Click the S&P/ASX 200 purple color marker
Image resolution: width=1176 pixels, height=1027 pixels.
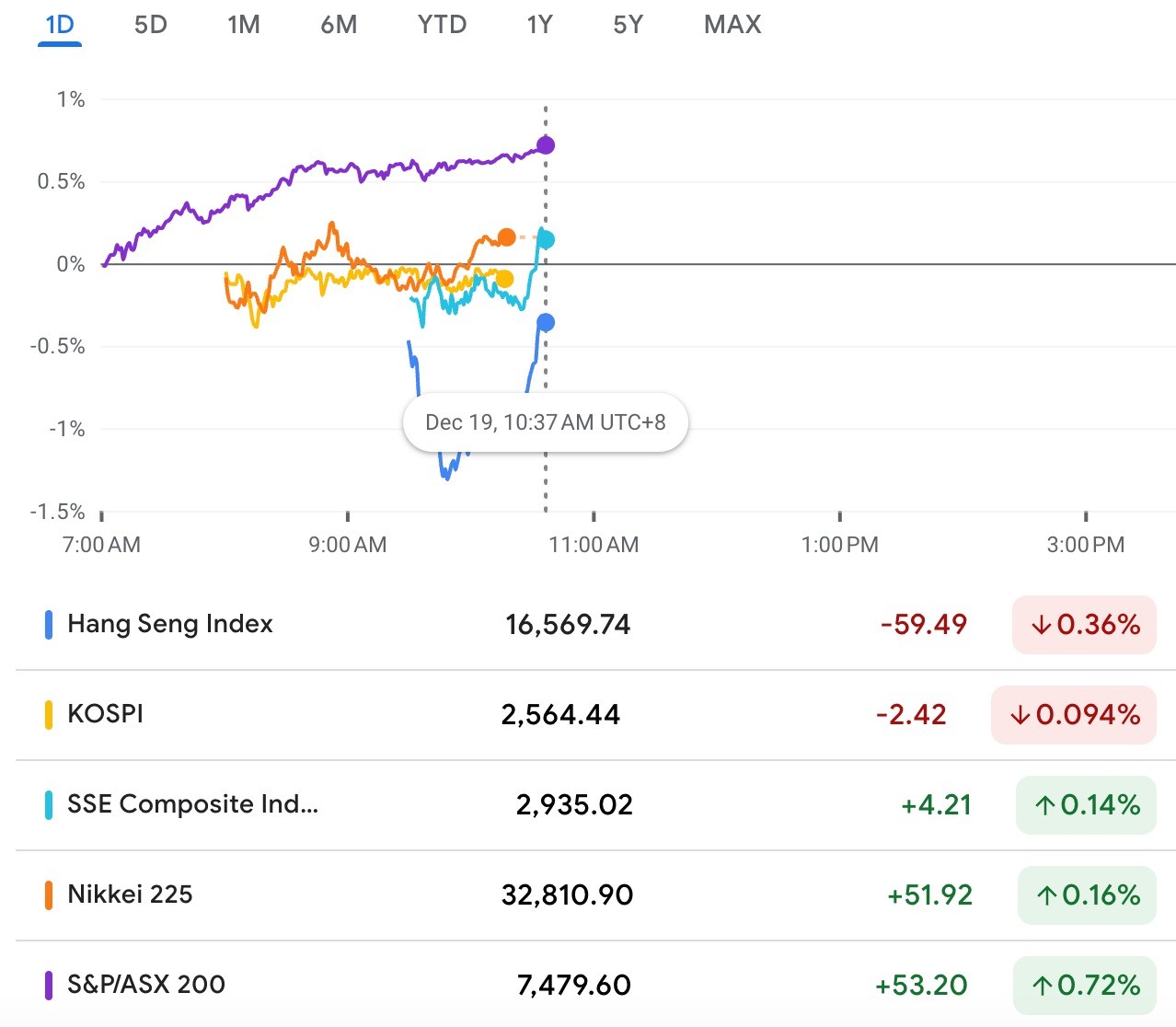coord(49,985)
